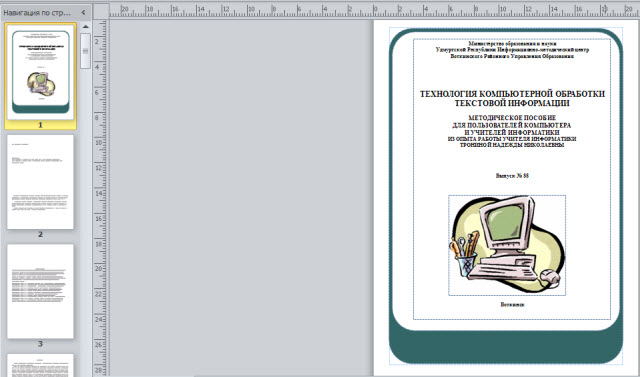Collapse the page navigation pane chevron
The image size is (640, 377).
pyautogui.click(x=83, y=12)
